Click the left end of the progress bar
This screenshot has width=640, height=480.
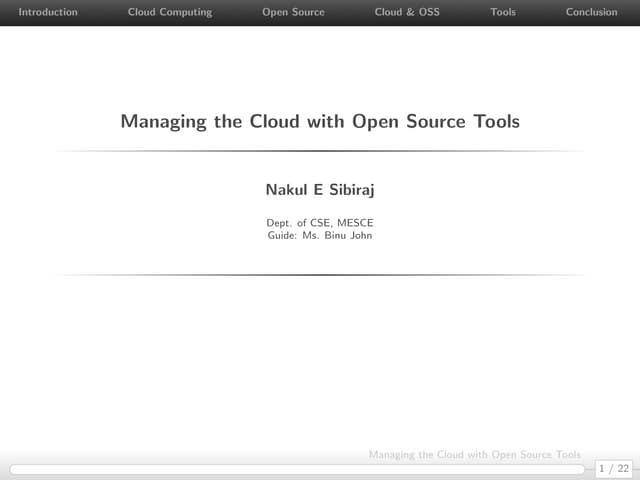click(x=12, y=468)
